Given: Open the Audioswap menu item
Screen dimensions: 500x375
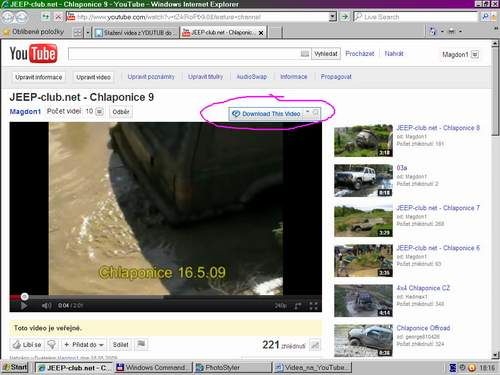Looking at the screenshot, I should (x=252, y=77).
